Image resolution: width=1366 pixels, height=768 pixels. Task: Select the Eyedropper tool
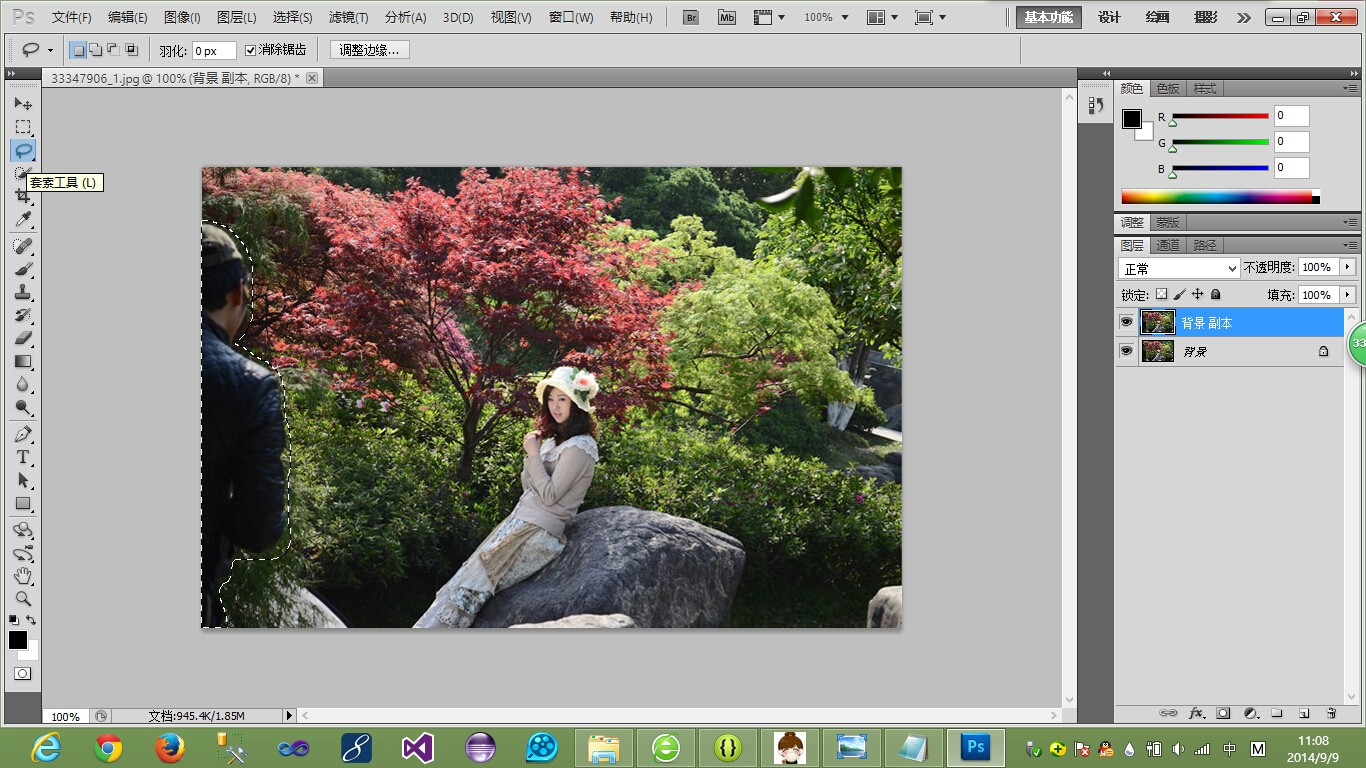coord(23,219)
